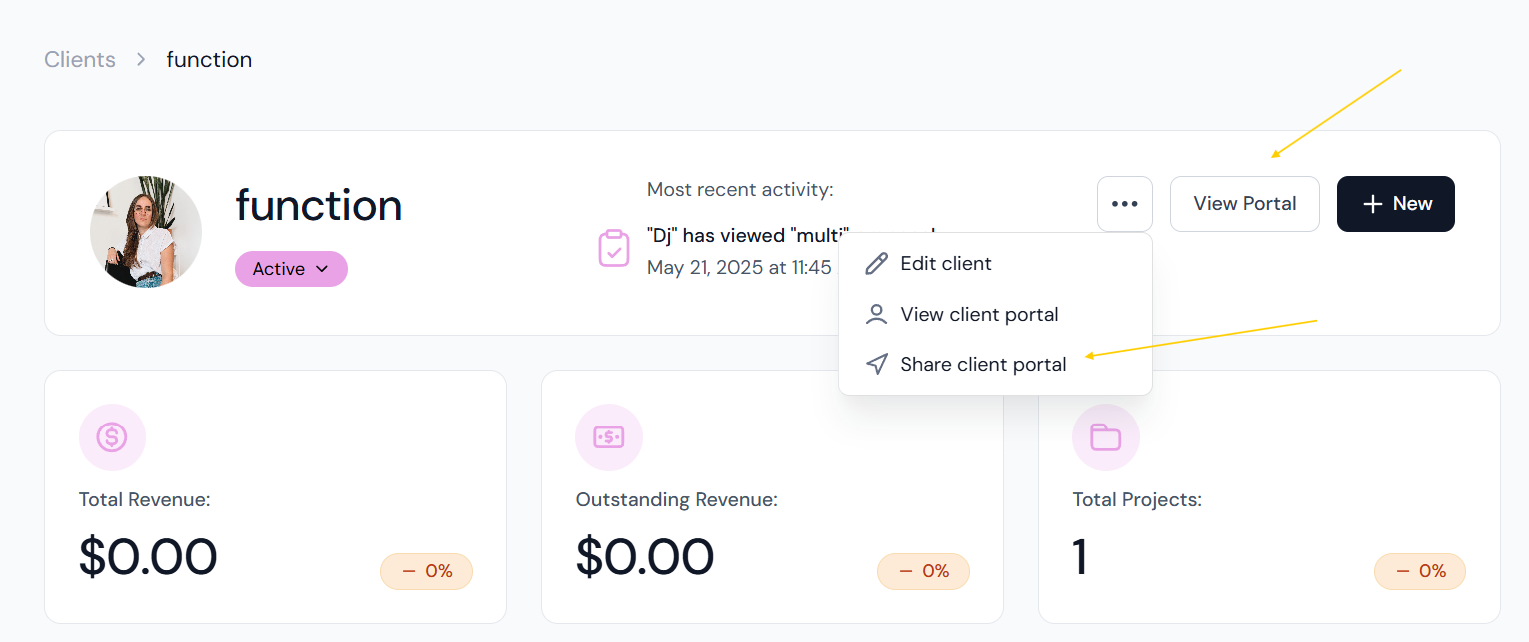
Task: Click the clipboard activity icon
Action: (x=614, y=248)
